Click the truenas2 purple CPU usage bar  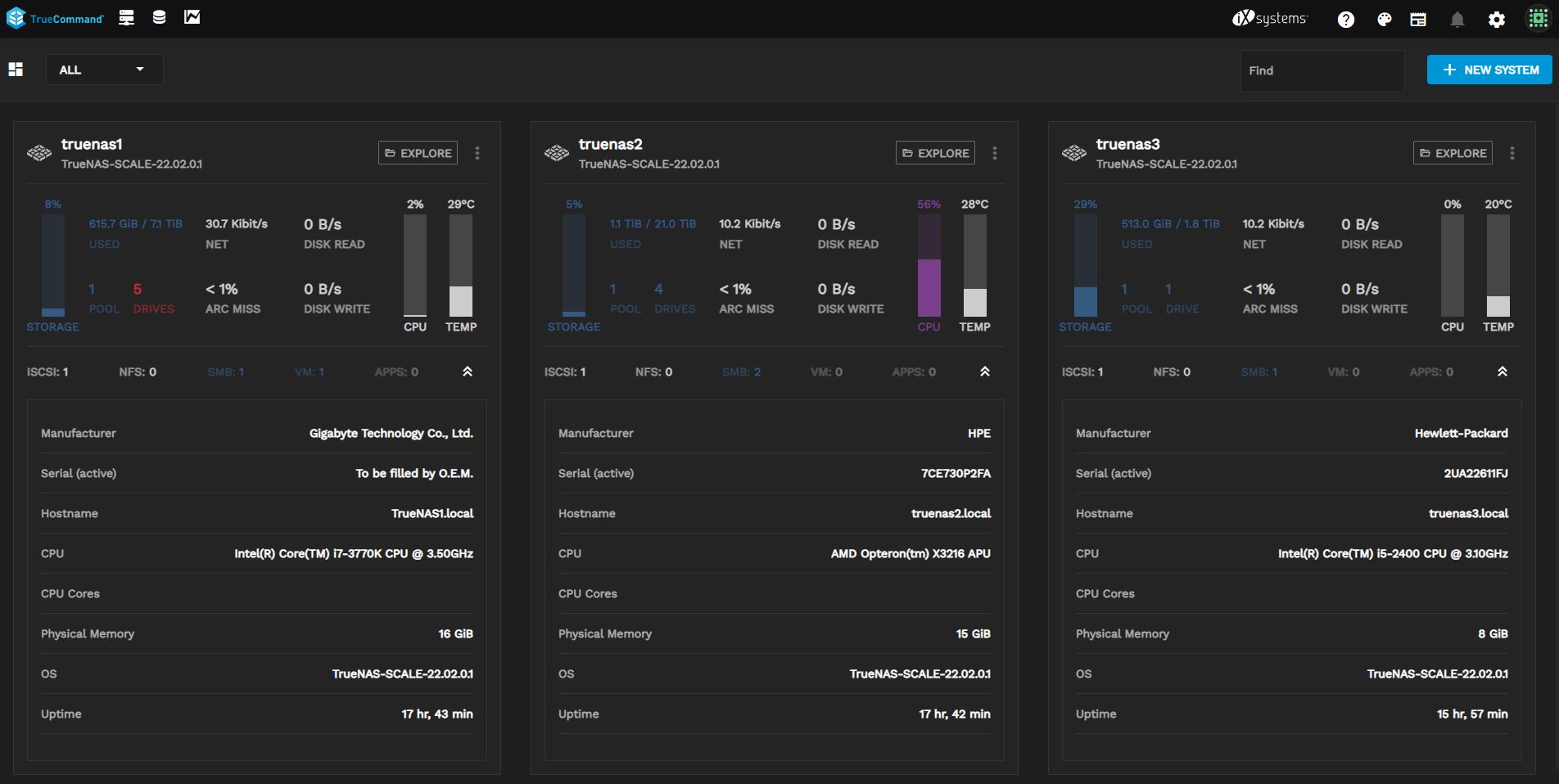pos(929,265)
